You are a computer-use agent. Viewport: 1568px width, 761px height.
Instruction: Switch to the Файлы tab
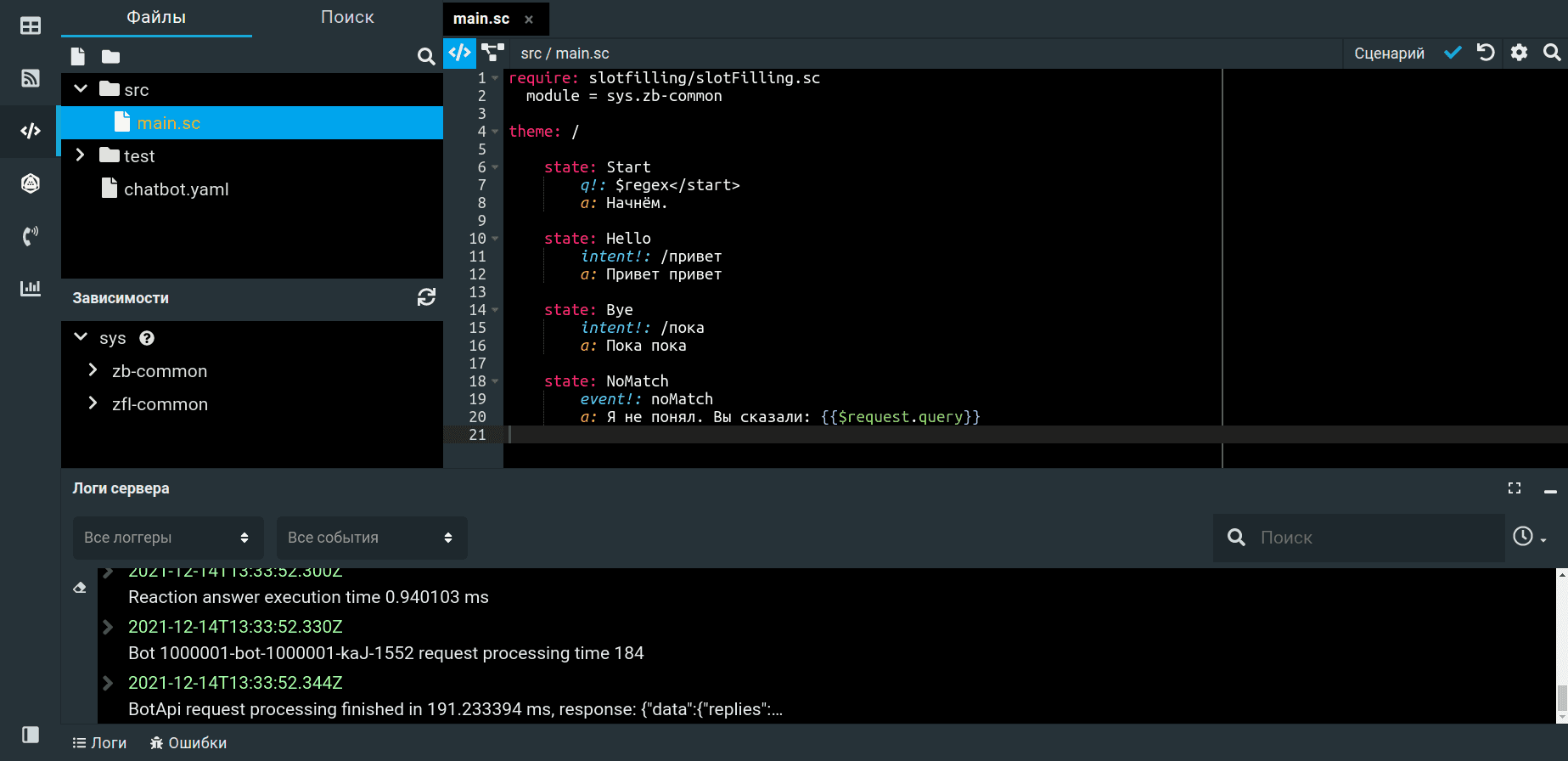coord(156,18)
